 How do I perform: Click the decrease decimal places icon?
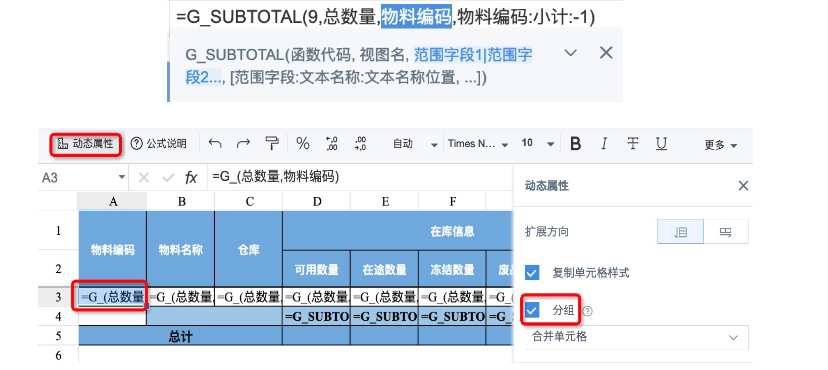361,144
